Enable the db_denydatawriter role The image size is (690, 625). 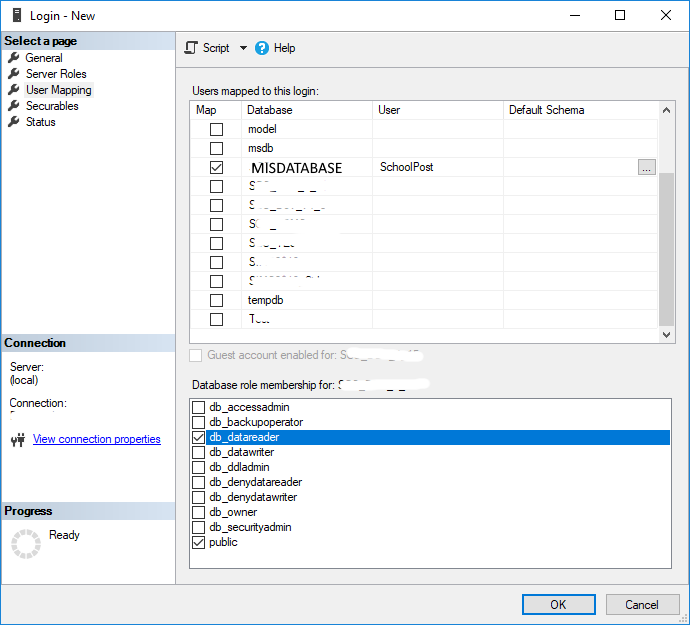point(198,497)
